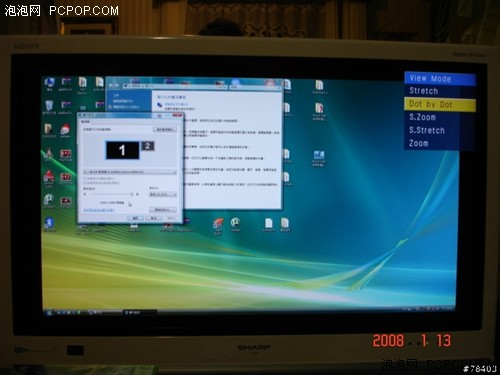
Task: Choose Dot by Dot view mode
Action: point(440,104)
